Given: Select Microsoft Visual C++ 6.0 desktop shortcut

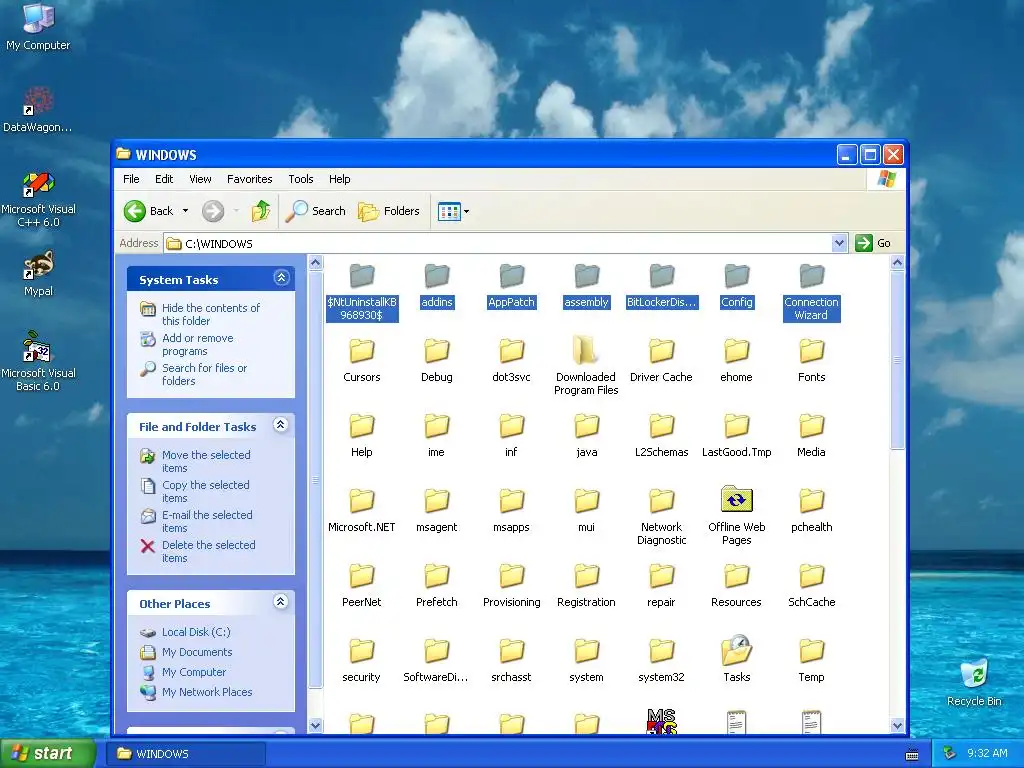Looking at the screenshot, I should pos(38,199).
